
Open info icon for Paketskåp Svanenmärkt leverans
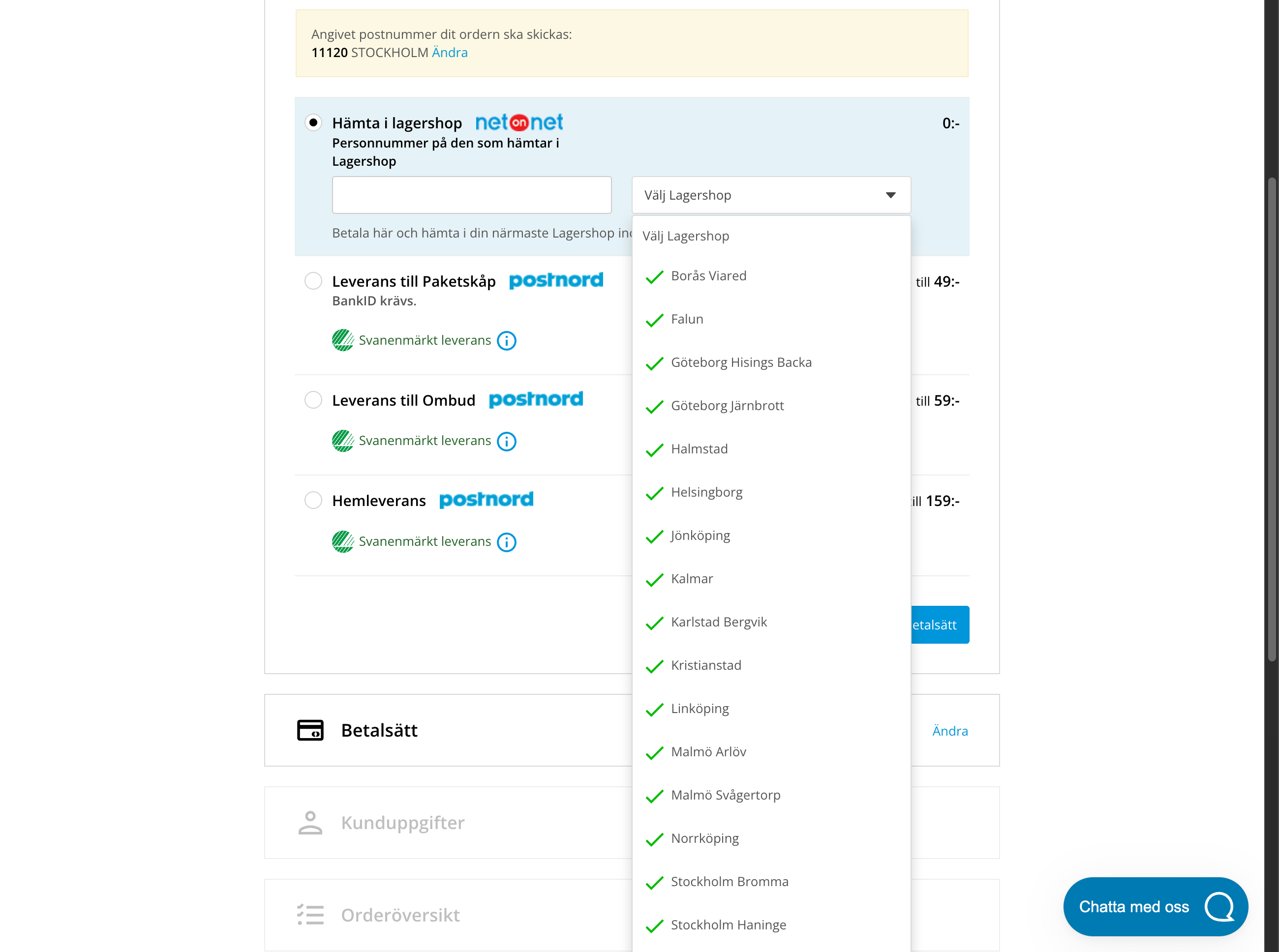pyautogui.click(x=506, y=341)
